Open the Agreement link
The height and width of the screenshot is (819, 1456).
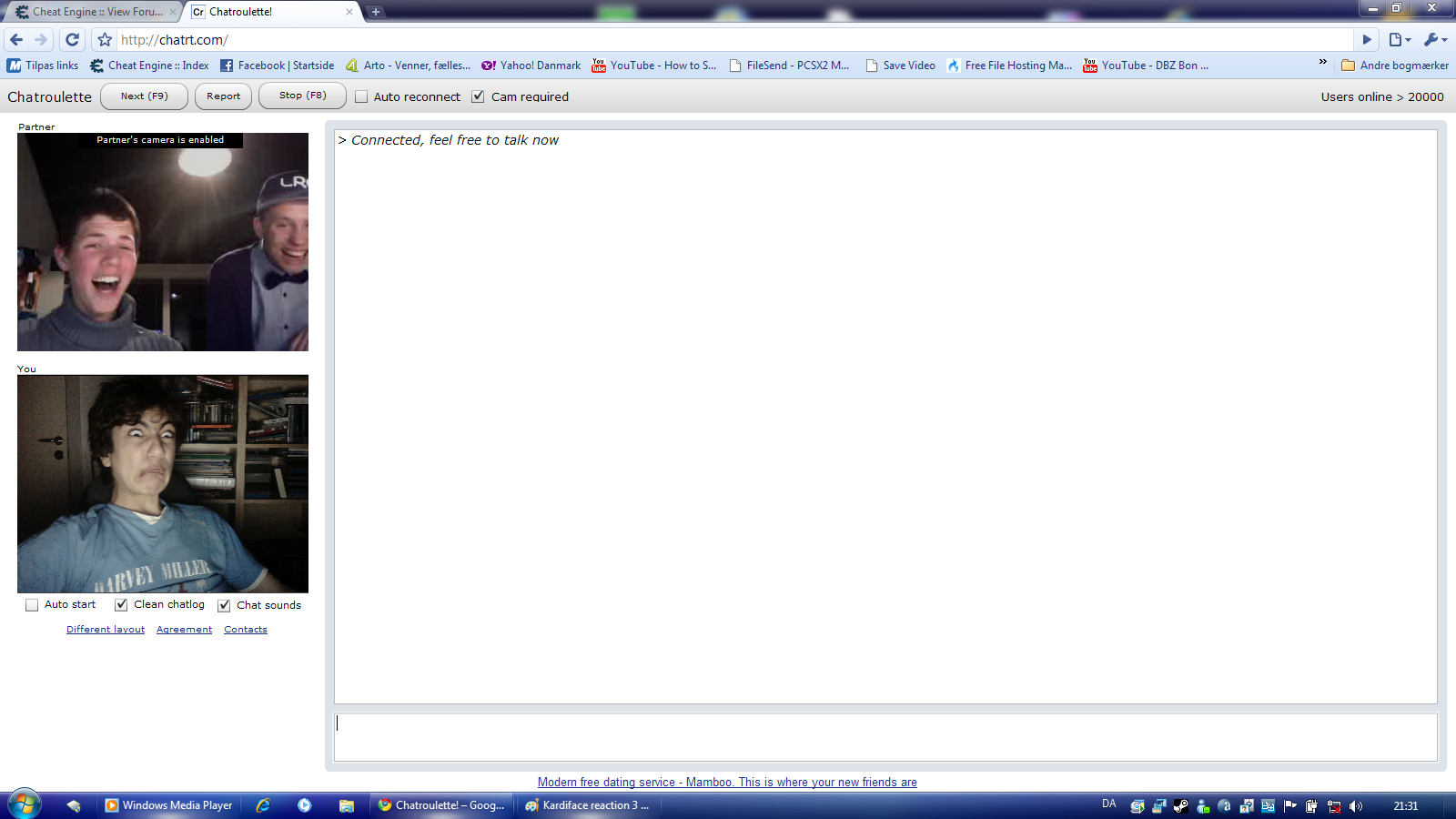pos(184,629)
